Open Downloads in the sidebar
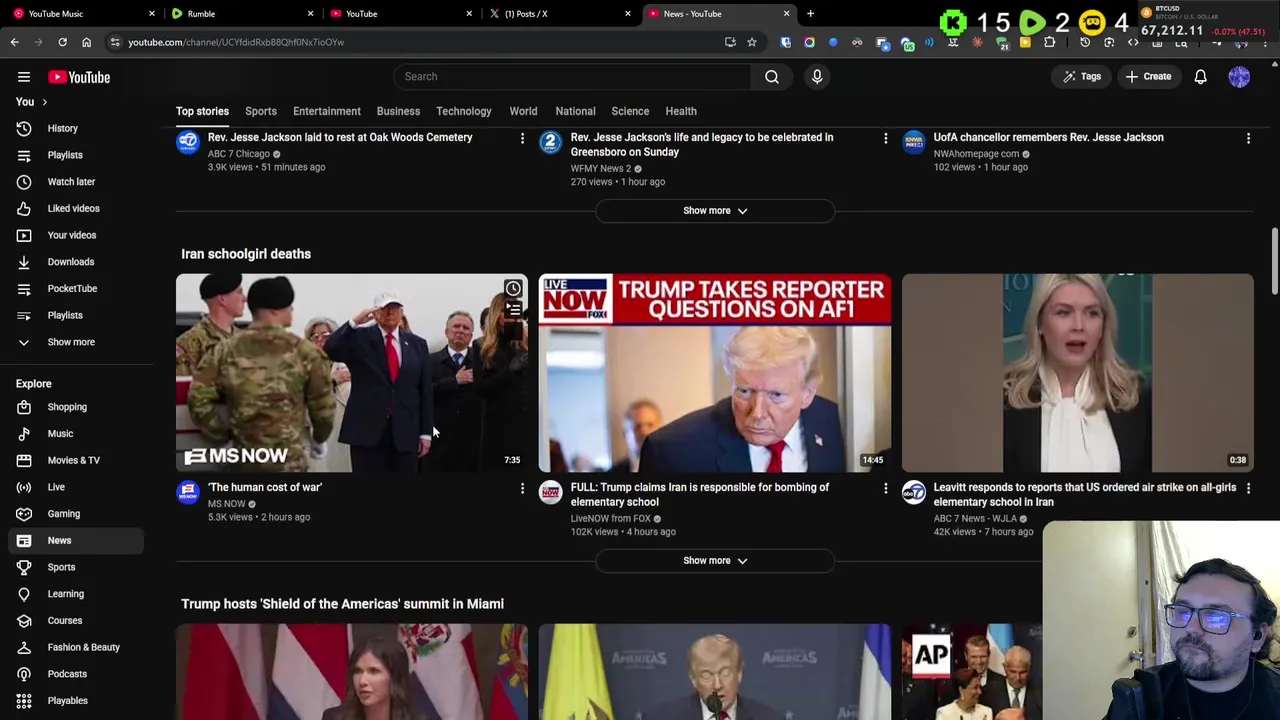The width and height of the screenshot is (1280, 720). click(72, 262)
